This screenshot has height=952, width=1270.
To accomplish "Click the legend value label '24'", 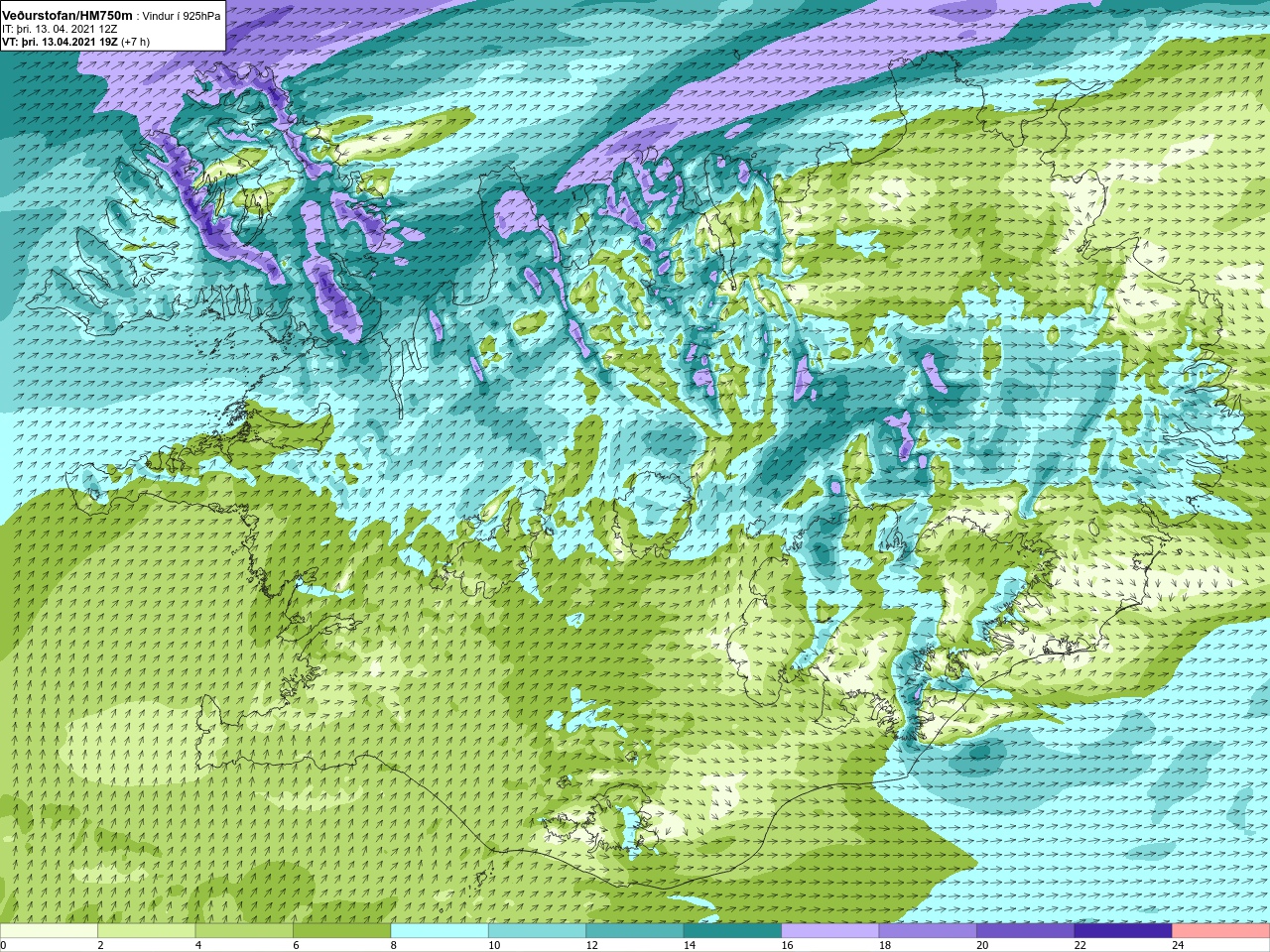I will pyautogui.click(x=1178, y=945).
